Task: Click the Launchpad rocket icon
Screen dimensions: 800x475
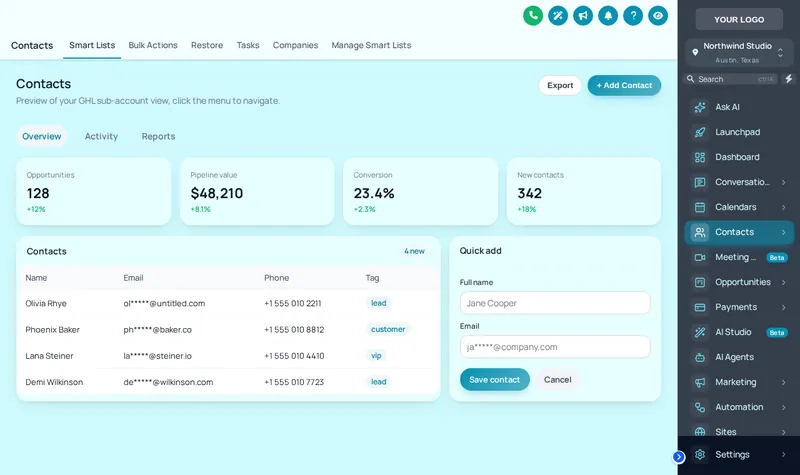Action: click(x=700, y=132)
